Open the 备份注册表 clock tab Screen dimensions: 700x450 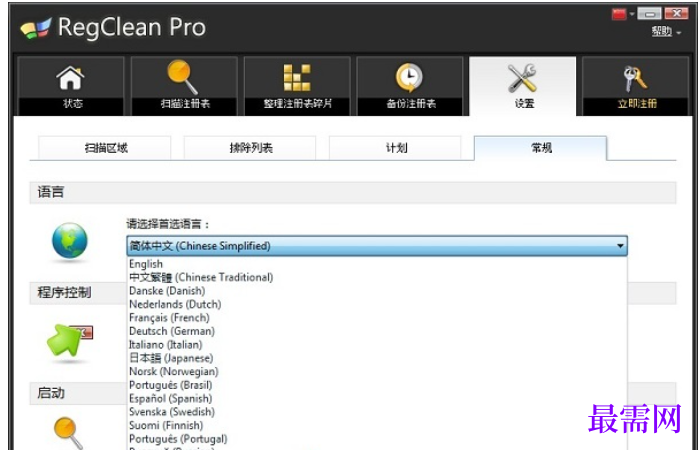pyautogui.click(x=410, y=86)
